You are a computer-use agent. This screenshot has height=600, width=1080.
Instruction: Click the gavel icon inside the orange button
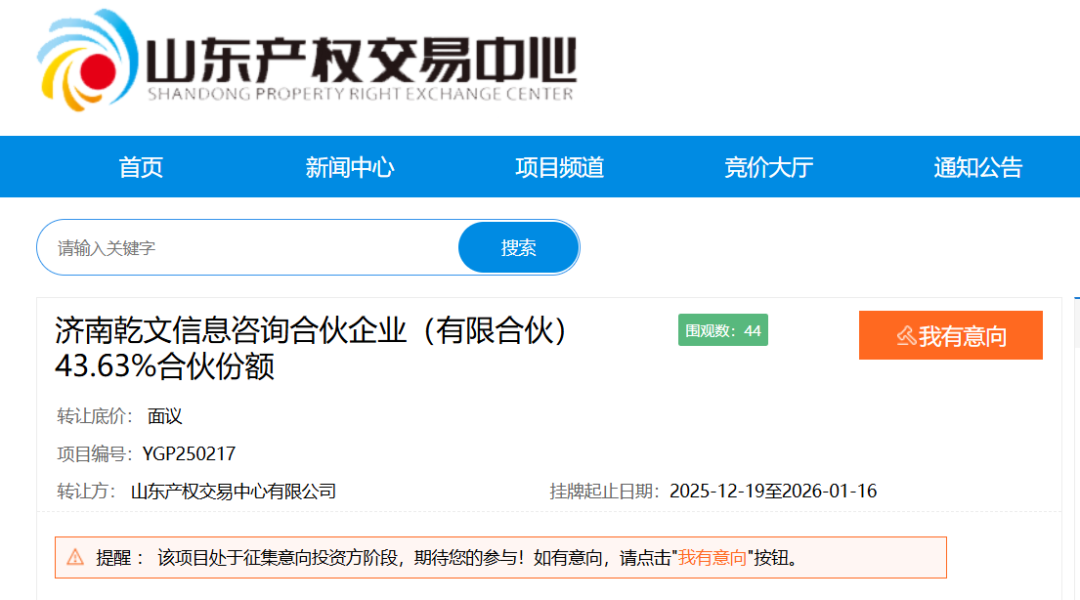(906, 335)
